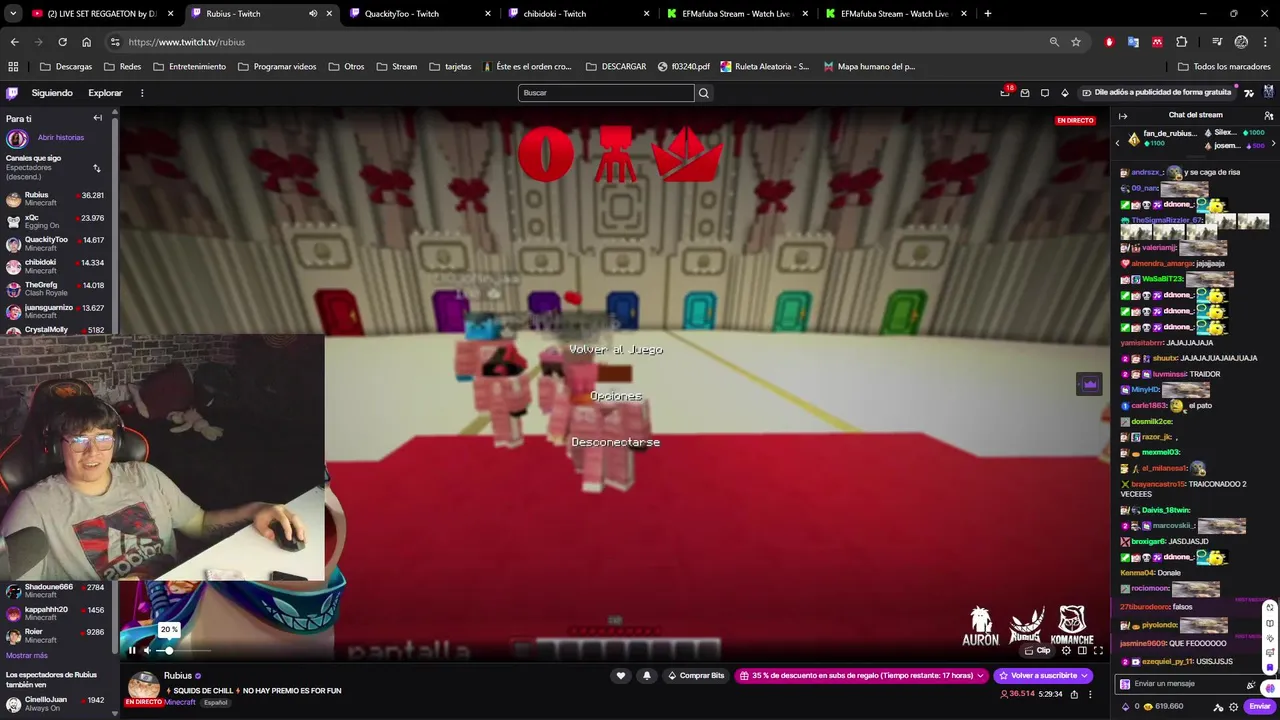Mute the stream volume speaker icon
Viewport: 1280px width, 720px height.
click(x=148, y=650)
